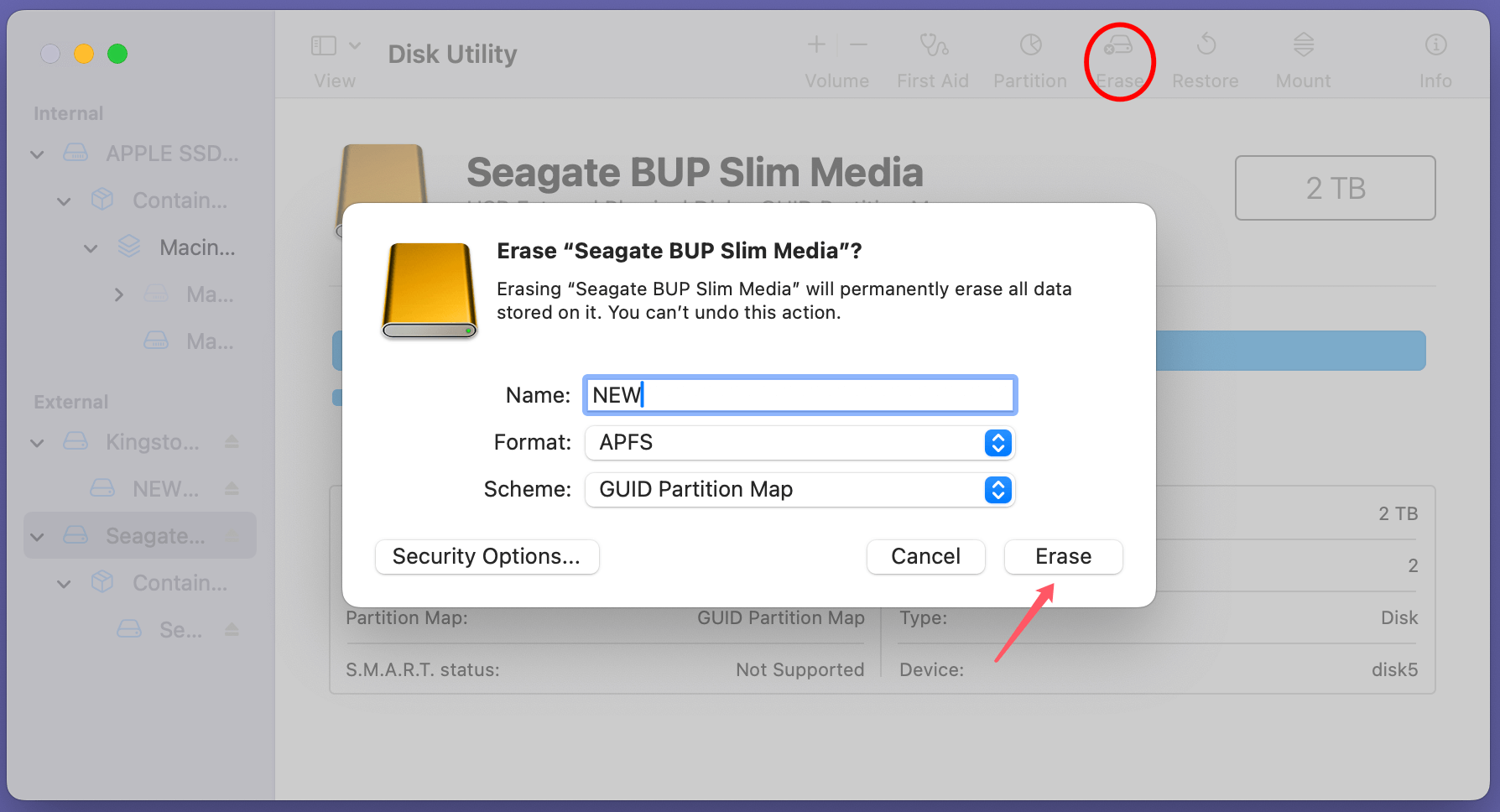1500x812 pixels.
Task: Eject the Kingston external disk
Action: pos(232,442)
